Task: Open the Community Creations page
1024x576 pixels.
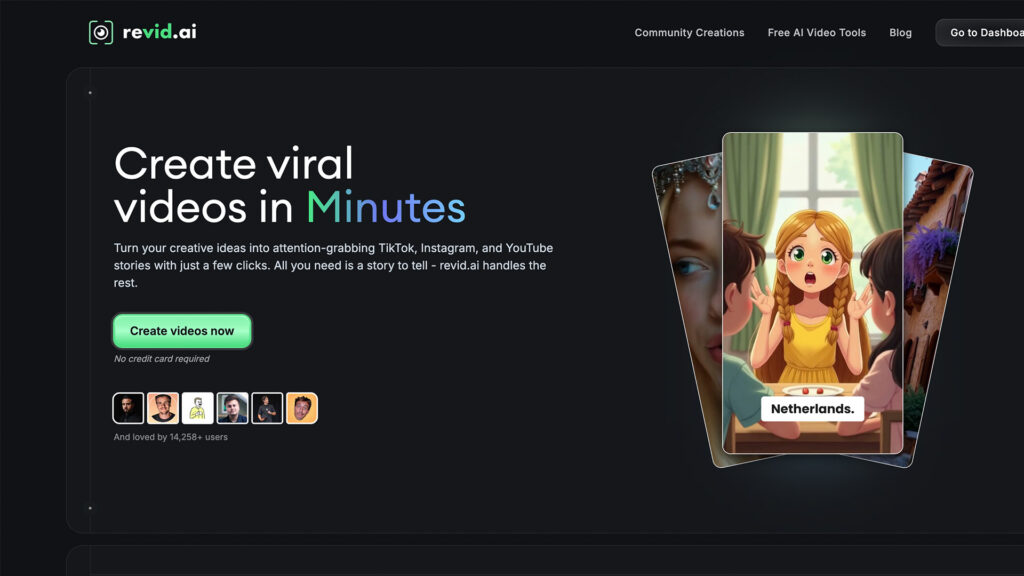Action: (x=689, y=33)
